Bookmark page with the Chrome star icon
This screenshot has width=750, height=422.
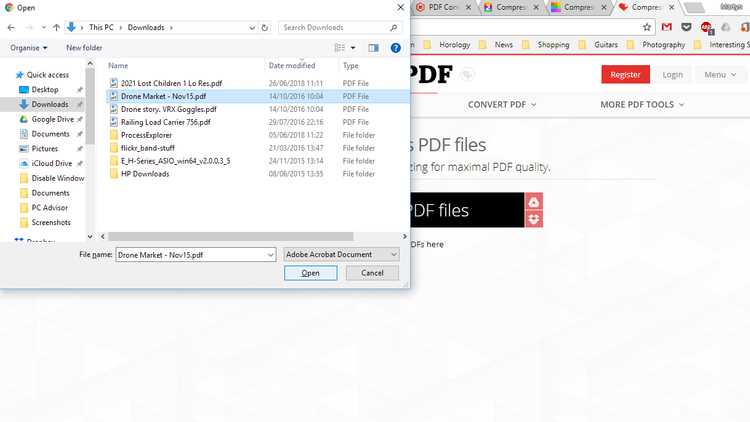[647, 27]
